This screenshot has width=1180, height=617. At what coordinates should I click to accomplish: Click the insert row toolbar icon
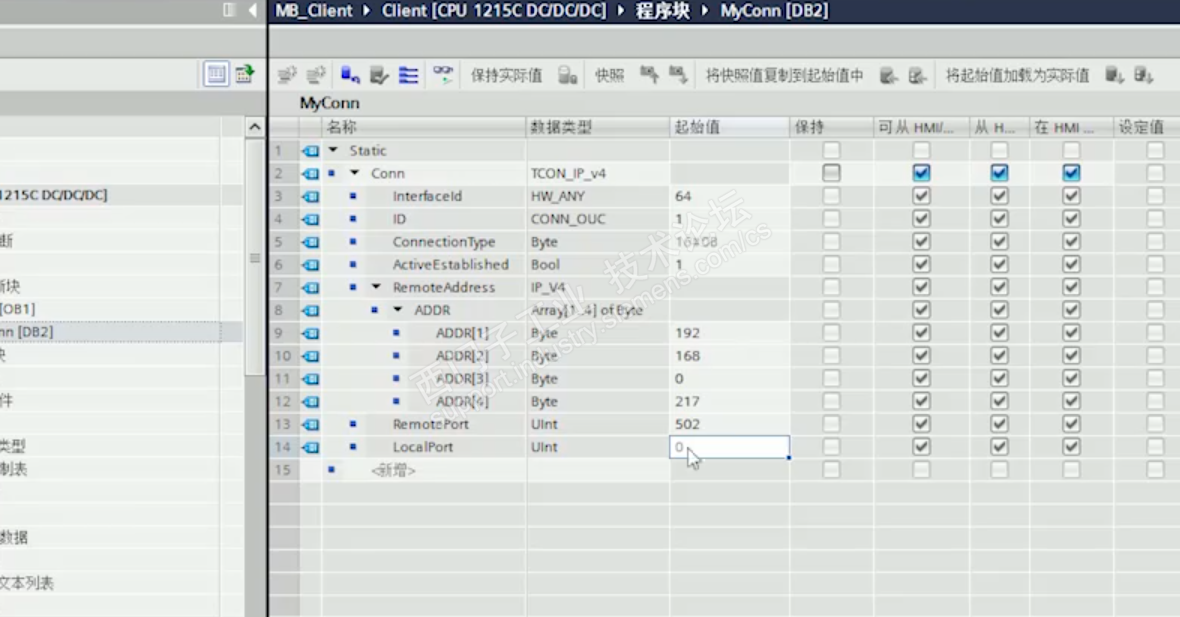click(x=287, y=74)
